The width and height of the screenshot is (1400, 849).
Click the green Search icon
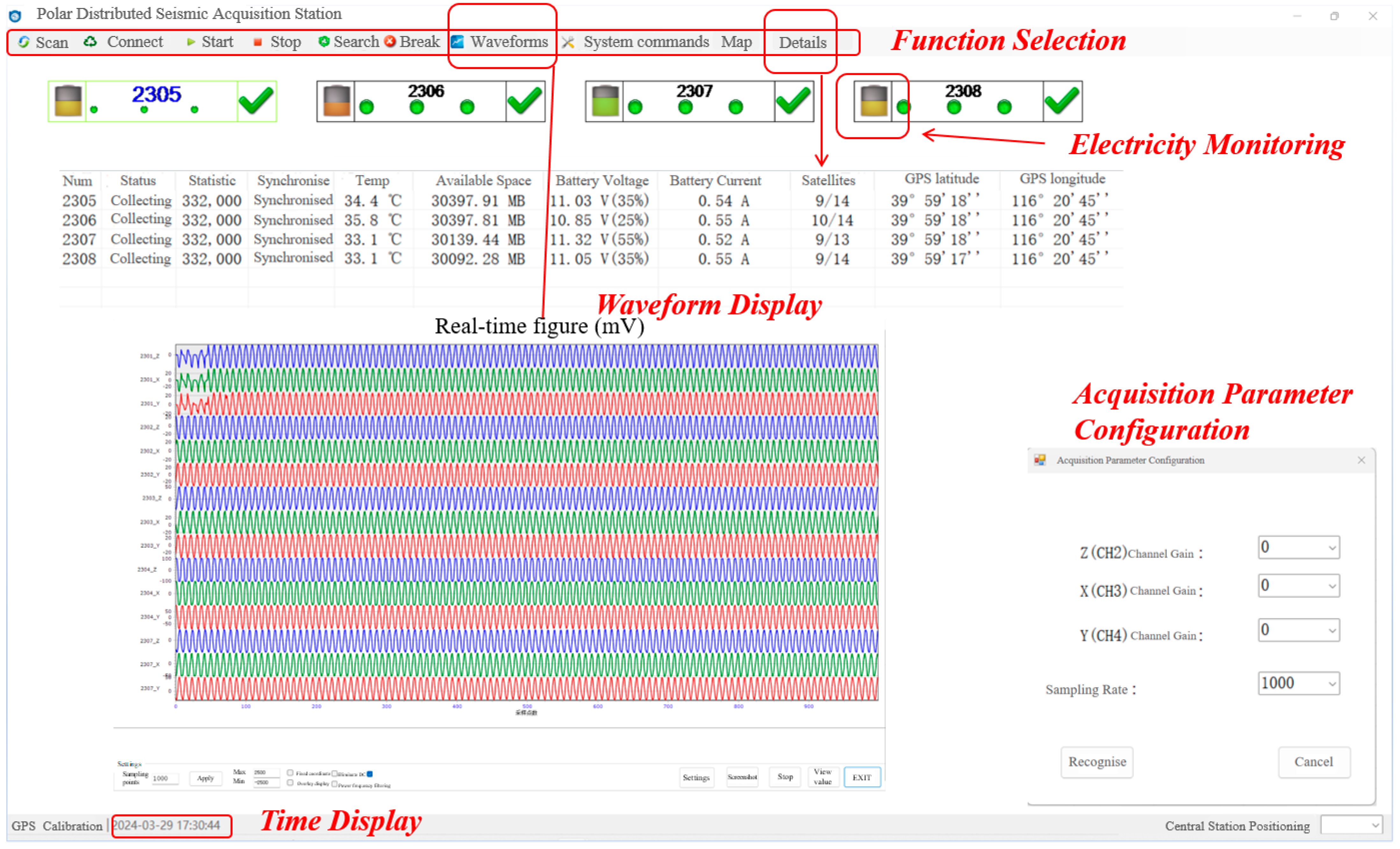click(324, 42)
